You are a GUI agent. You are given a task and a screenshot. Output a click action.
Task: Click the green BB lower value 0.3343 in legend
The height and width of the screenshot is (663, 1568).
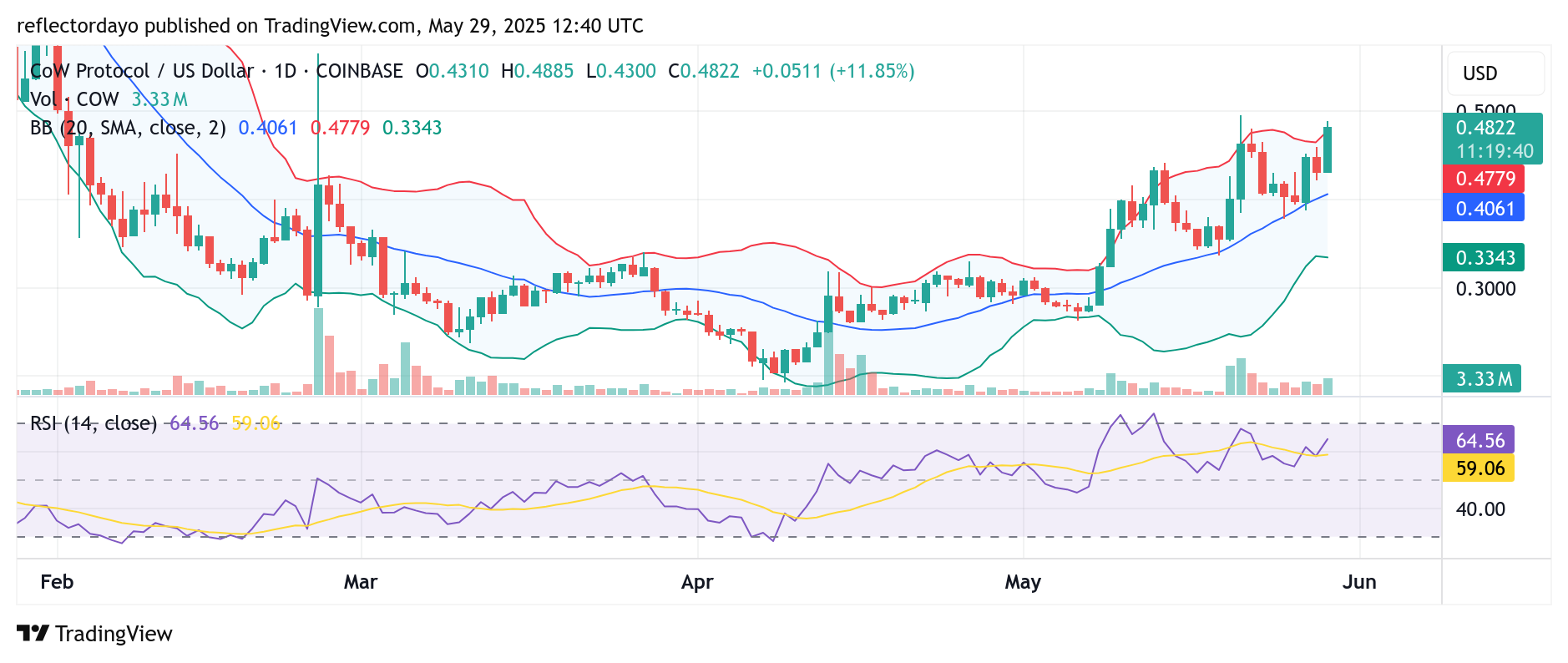(412, 128)
